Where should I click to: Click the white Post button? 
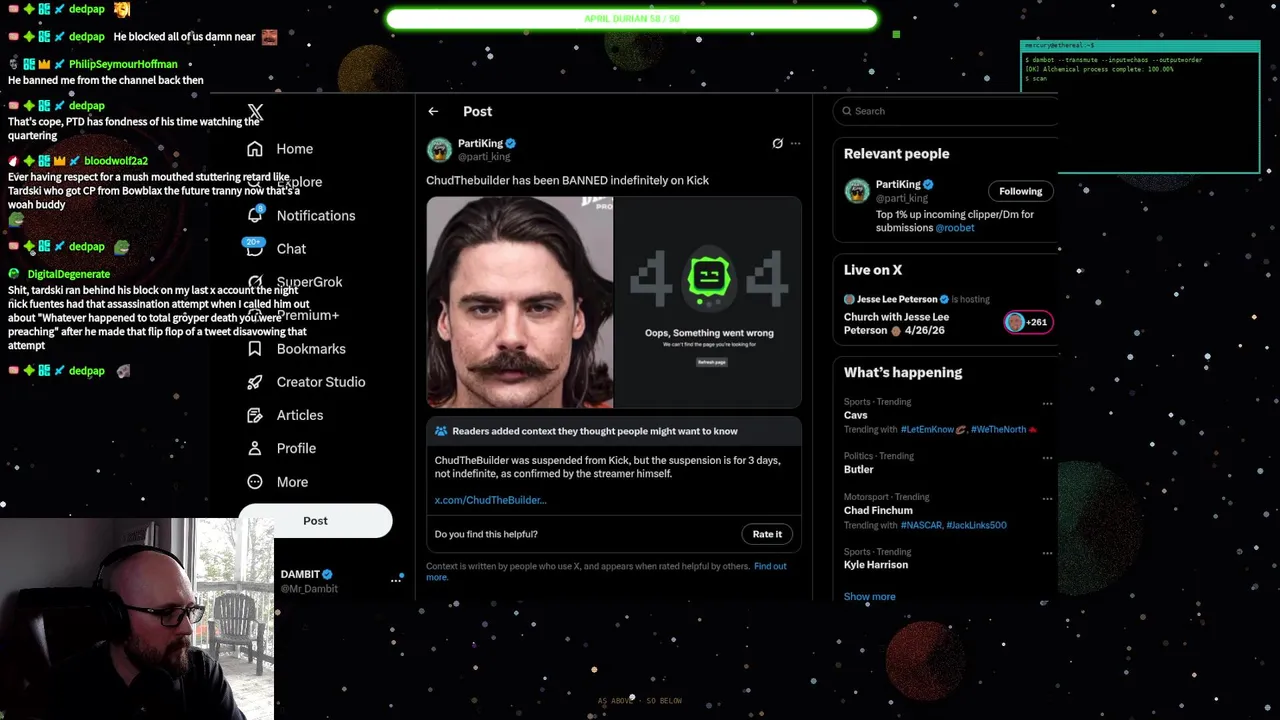pyautogui.click(x=315, y=521)
